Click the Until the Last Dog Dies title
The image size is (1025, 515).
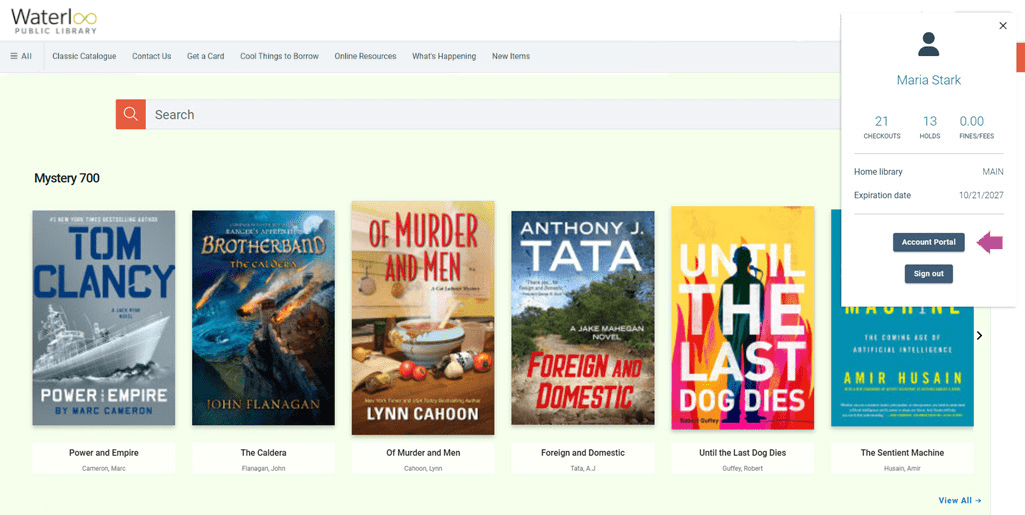click(743, 452)
